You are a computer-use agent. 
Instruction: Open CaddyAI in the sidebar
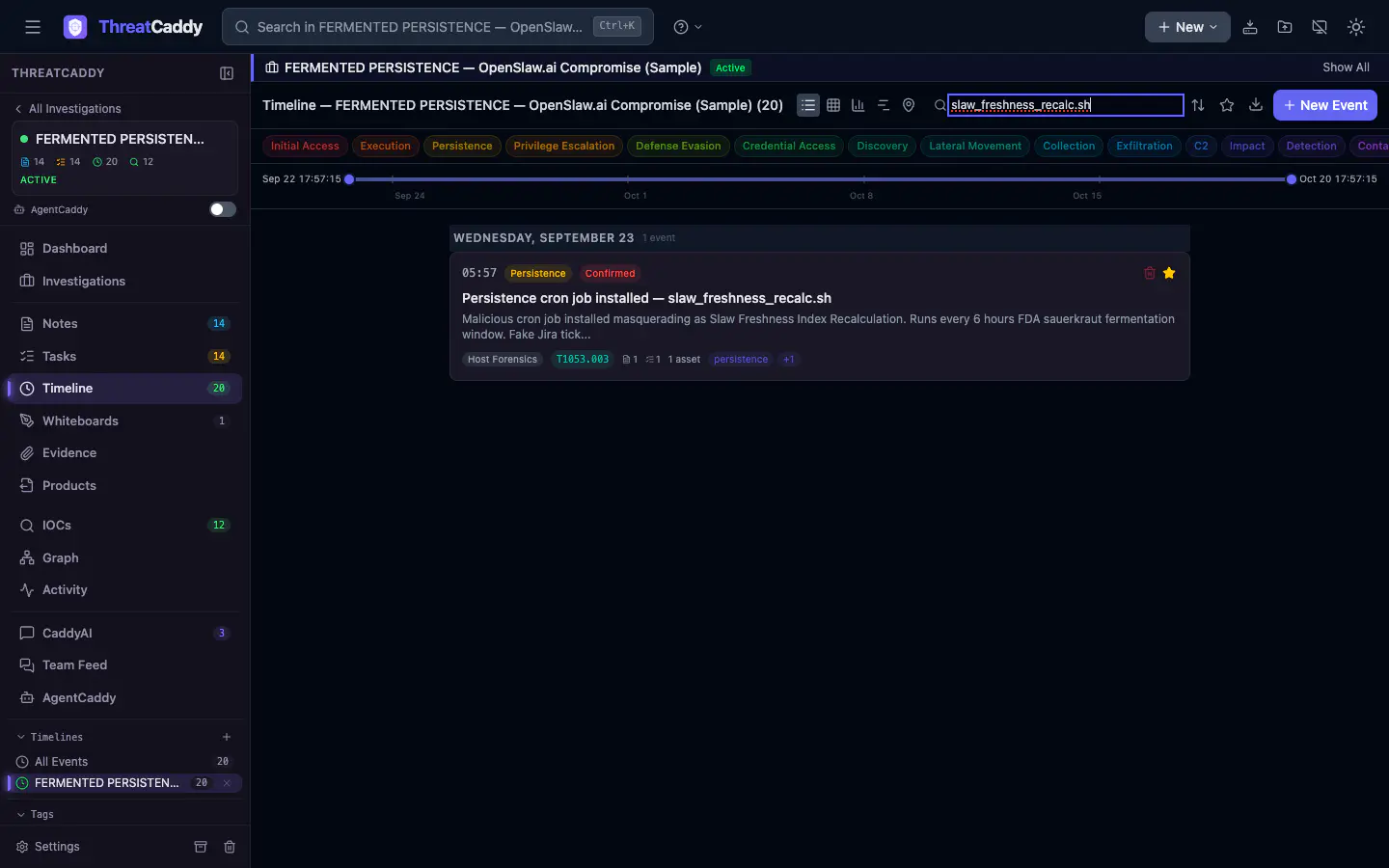coord(124,634)
